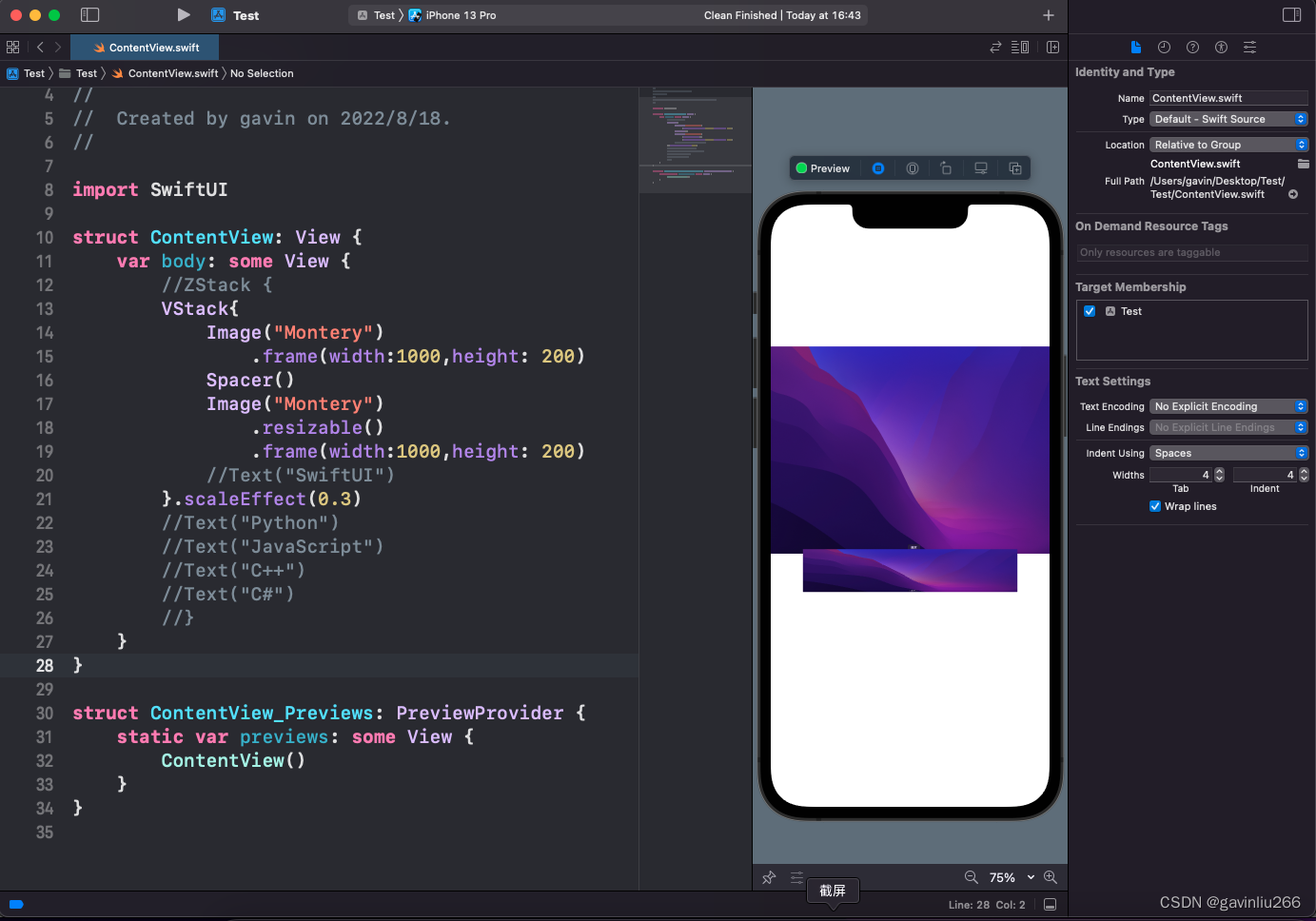Image resolution: width=1316 pixels, height=921 pixels.
Task: Select the large Montery image in preview
Action: click(x=910, y=449)
